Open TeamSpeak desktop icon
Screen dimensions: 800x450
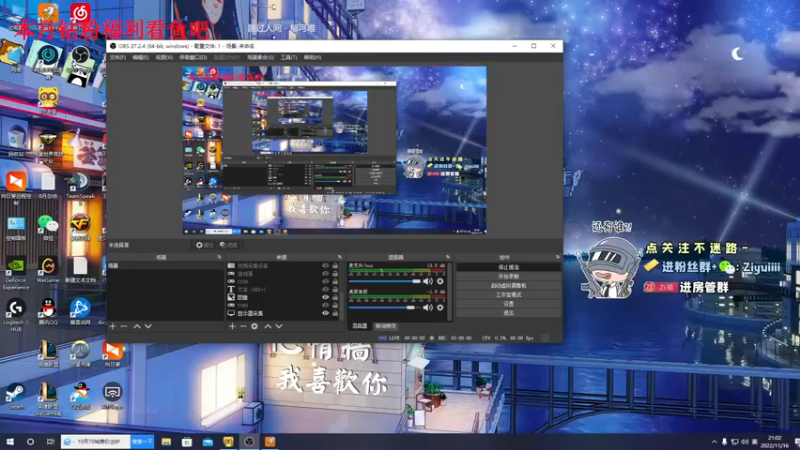coord(80,186)
